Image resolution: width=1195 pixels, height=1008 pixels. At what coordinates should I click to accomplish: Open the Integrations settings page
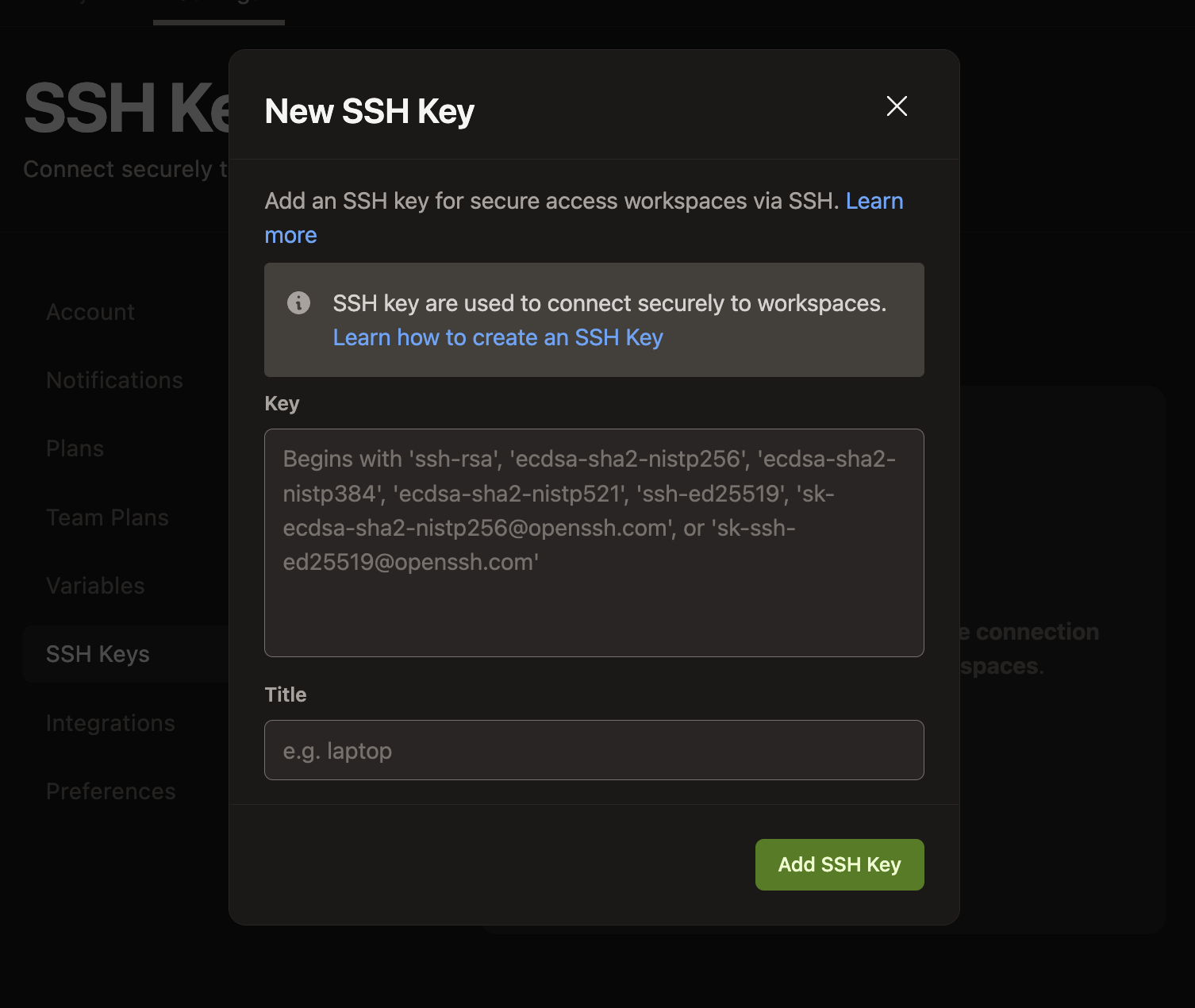110,722
